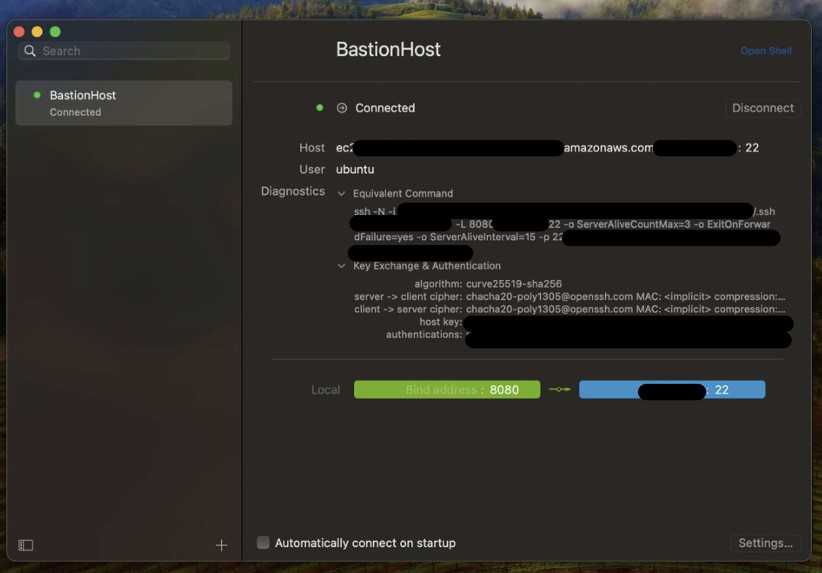Viewport: 822px width, 573px height.
Task: Minimize the window with the yellow button
Action: click(x=37, y=32)
